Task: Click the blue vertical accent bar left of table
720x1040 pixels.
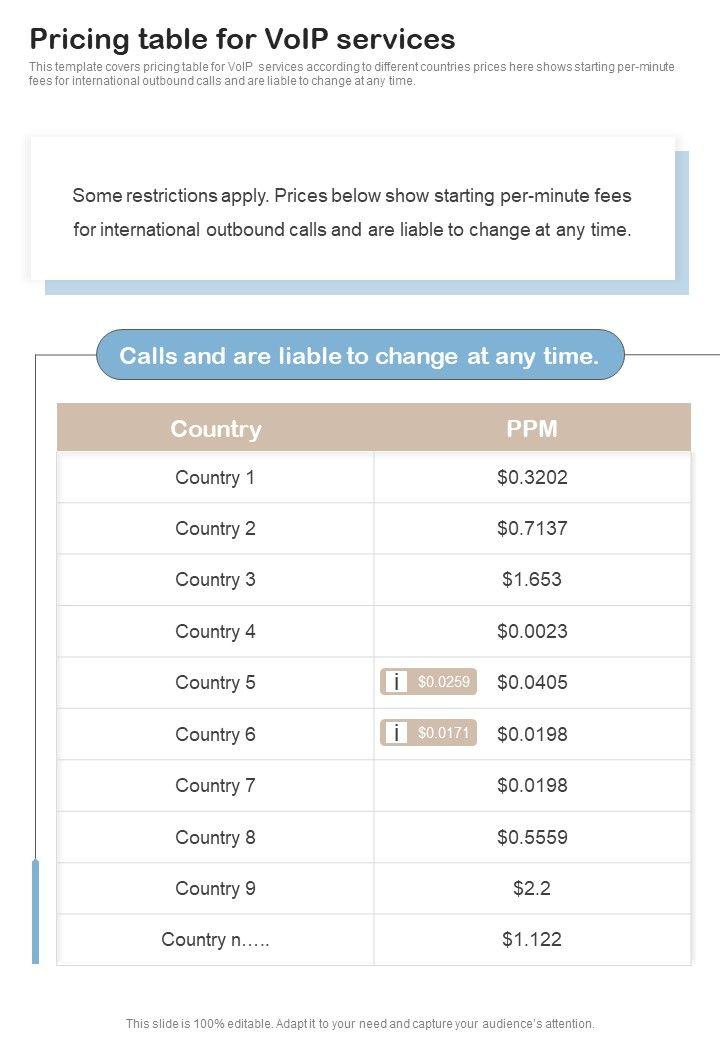Action: coord(36,910)
